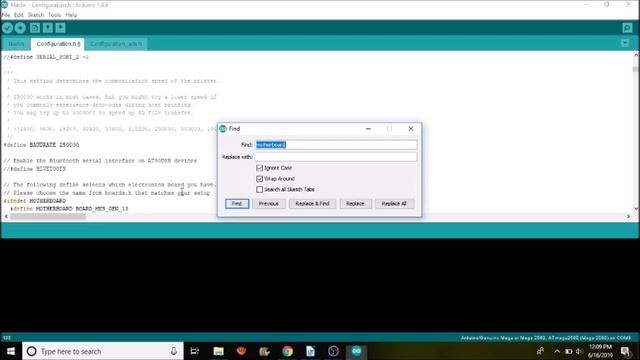Open the Sketch menu

point(36,15)
